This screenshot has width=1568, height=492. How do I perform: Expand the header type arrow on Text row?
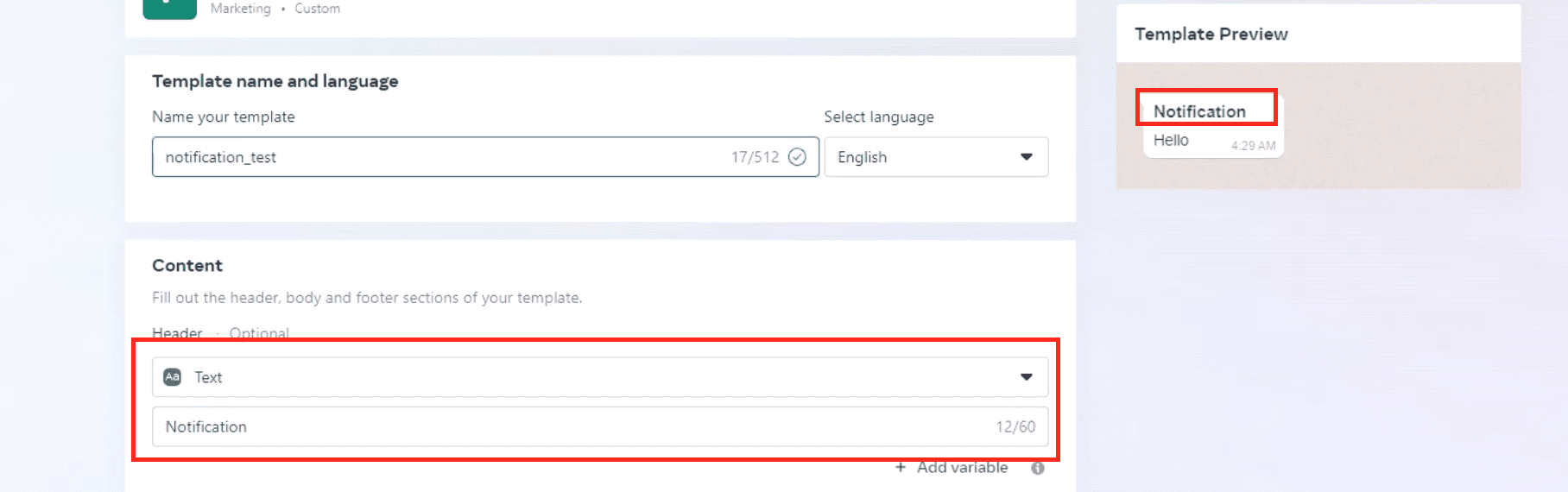coord(1027,377)
